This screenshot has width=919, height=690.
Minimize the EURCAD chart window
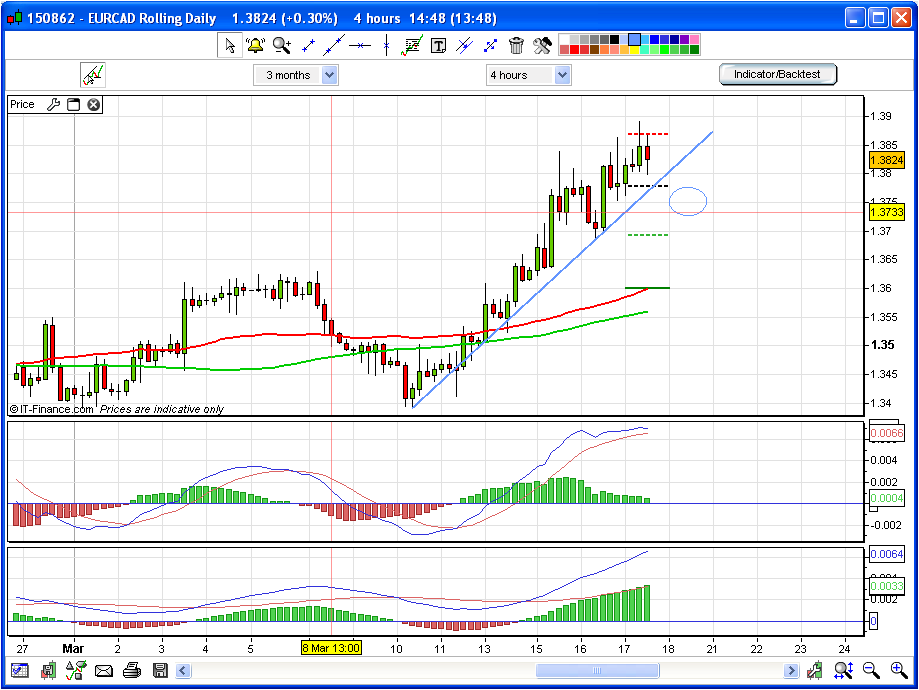pos(856,18)
